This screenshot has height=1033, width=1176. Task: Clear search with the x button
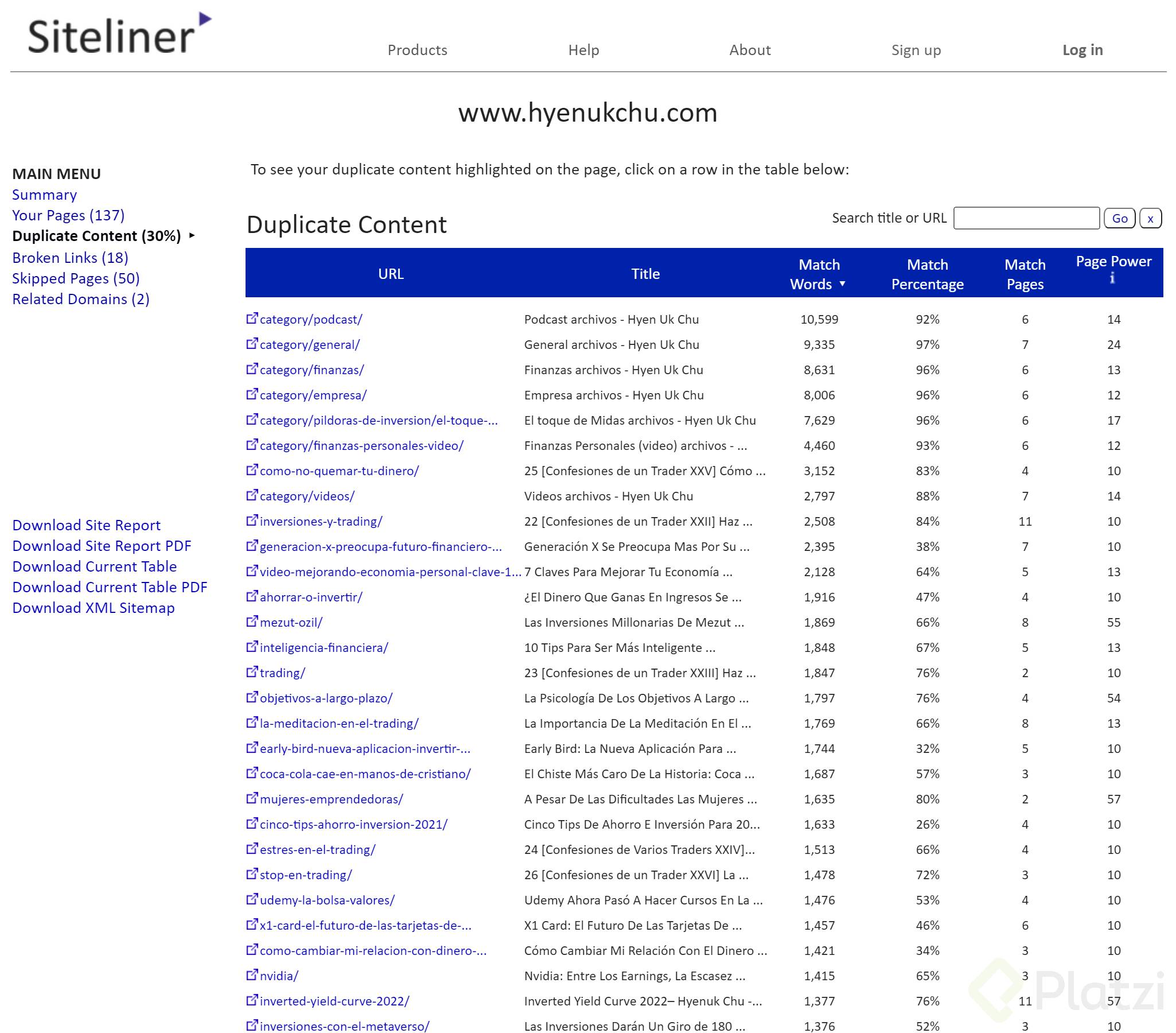[1150, 218]
